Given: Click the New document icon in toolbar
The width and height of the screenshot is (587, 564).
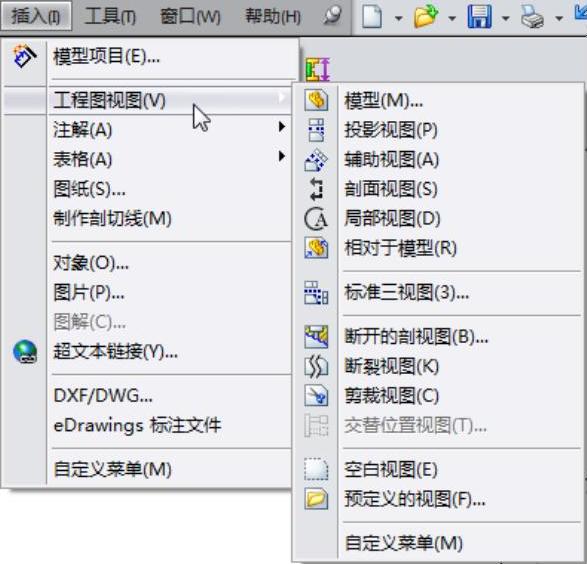Looking at the screenshot, I should pyautogui.click(x=372, y=16).
